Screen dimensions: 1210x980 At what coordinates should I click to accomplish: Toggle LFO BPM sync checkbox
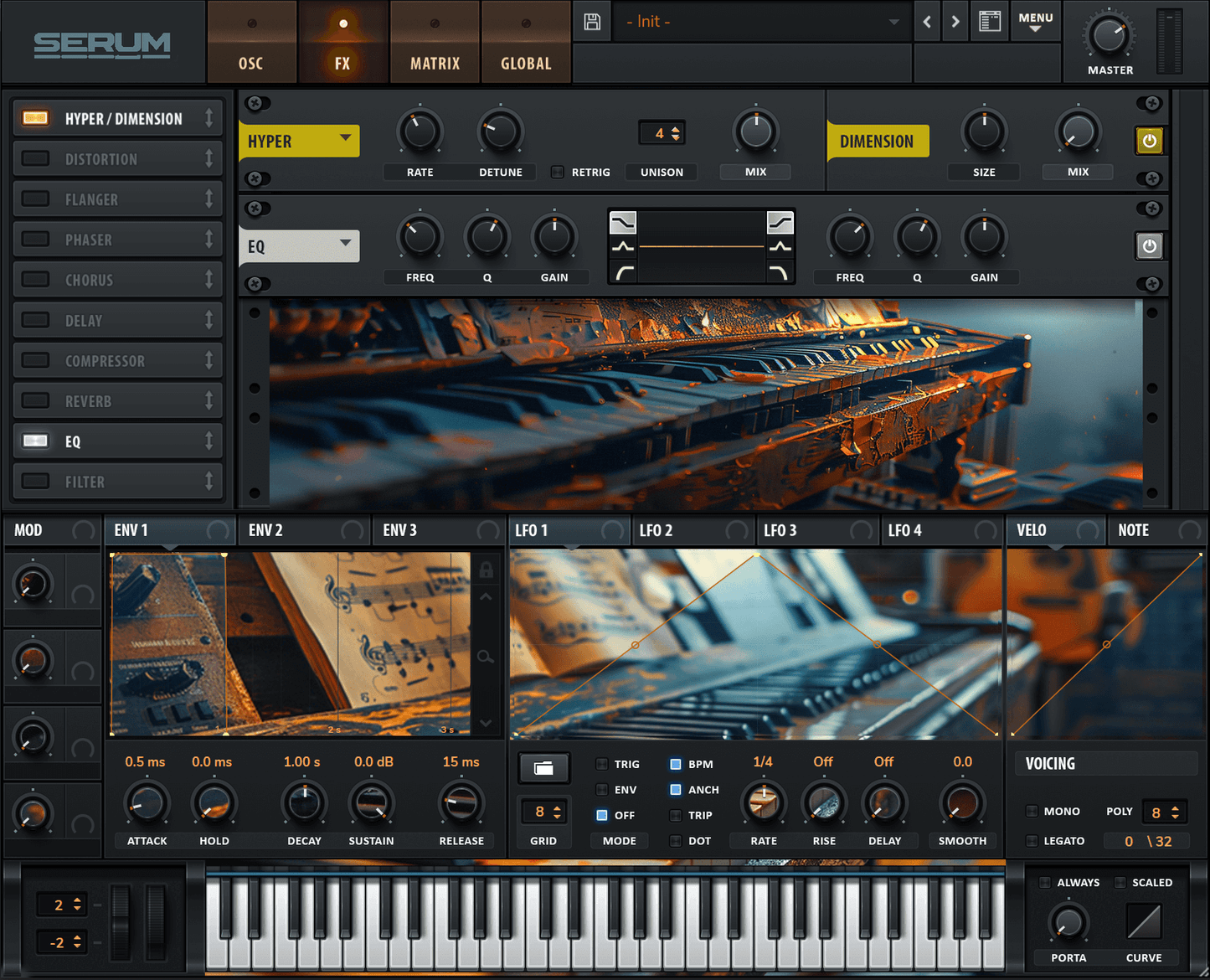675,764
